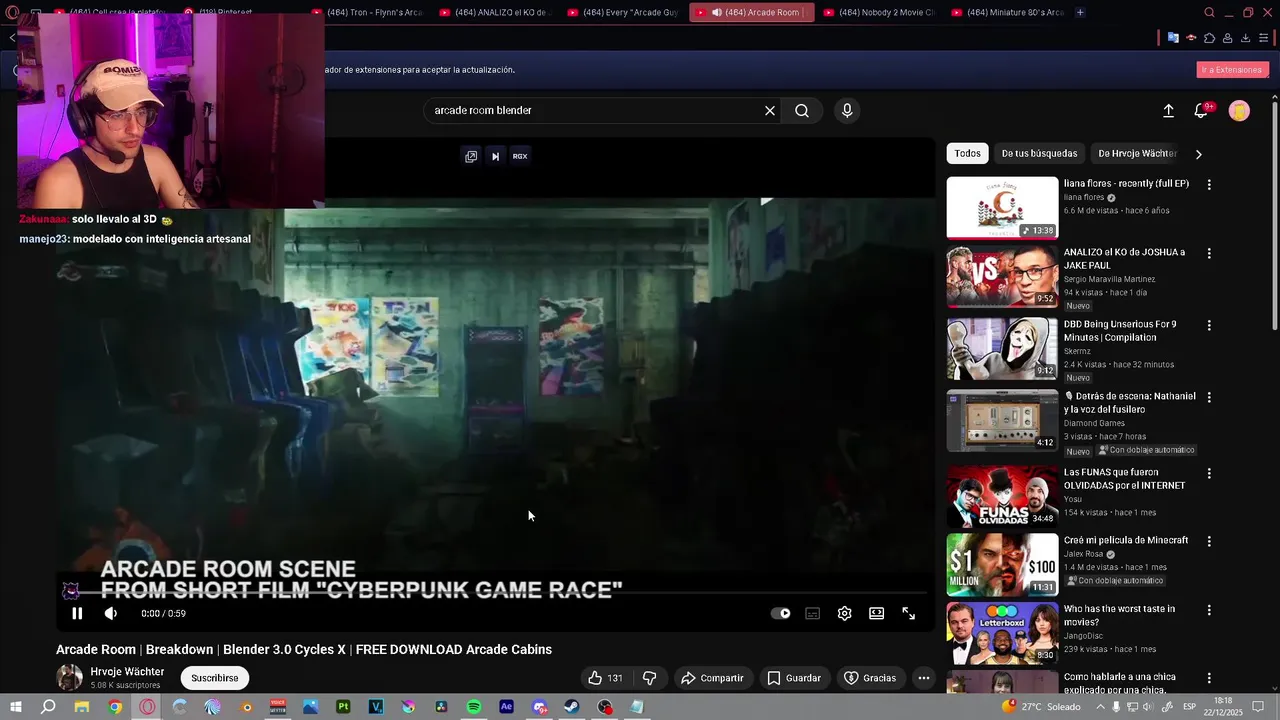Screen dimensions: 1280x720
Task: Toggle the autoplay switch in player controls
Action: [781, 613]
